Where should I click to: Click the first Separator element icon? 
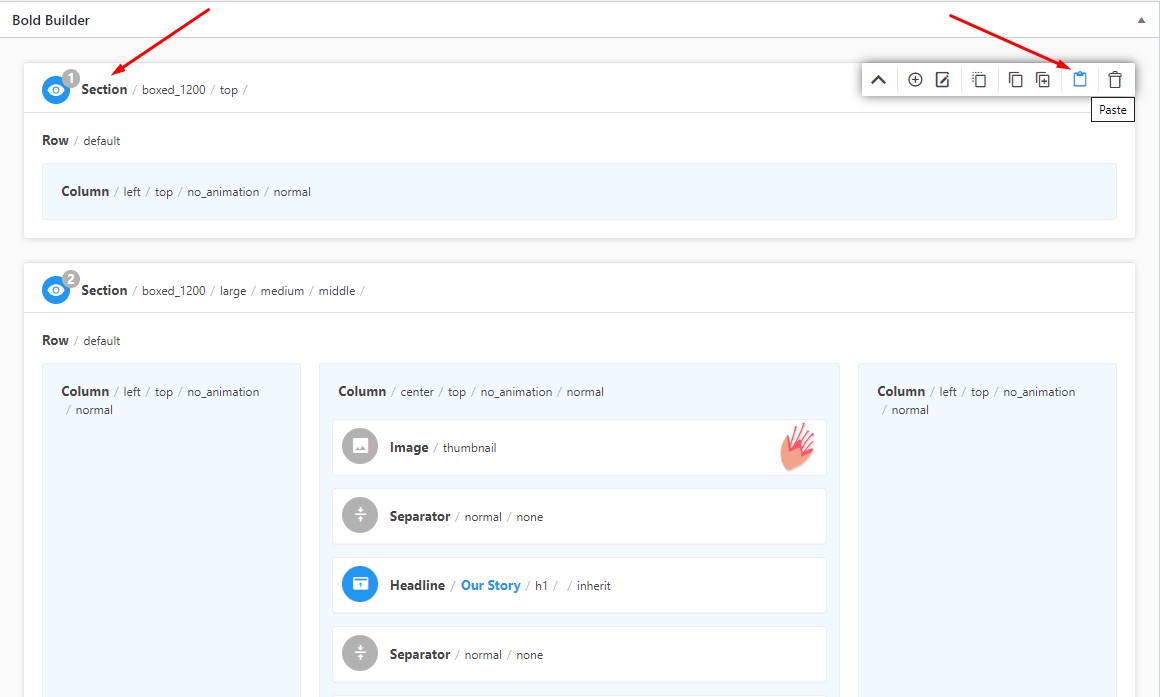pos(360,515)
